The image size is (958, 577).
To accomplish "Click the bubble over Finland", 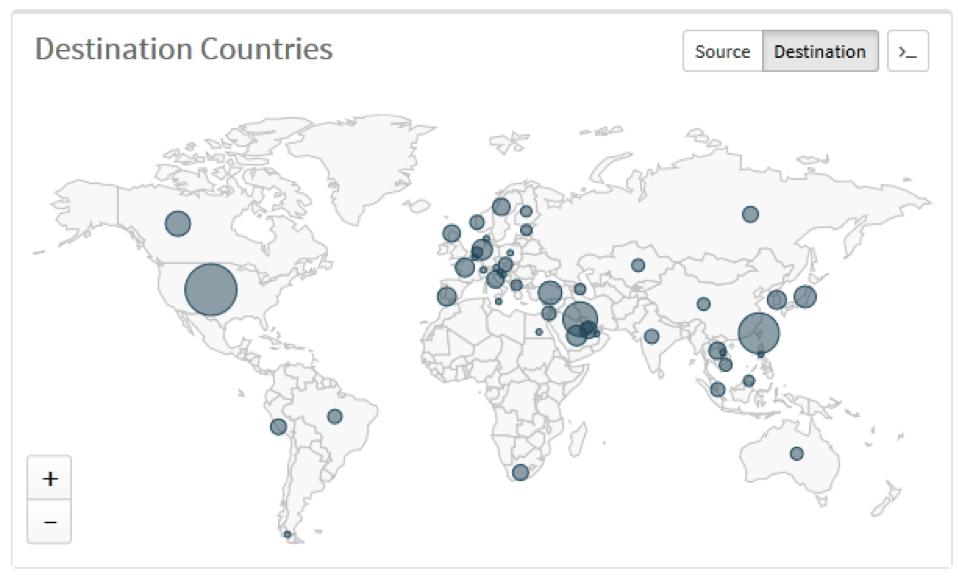I will coord(526,211).
